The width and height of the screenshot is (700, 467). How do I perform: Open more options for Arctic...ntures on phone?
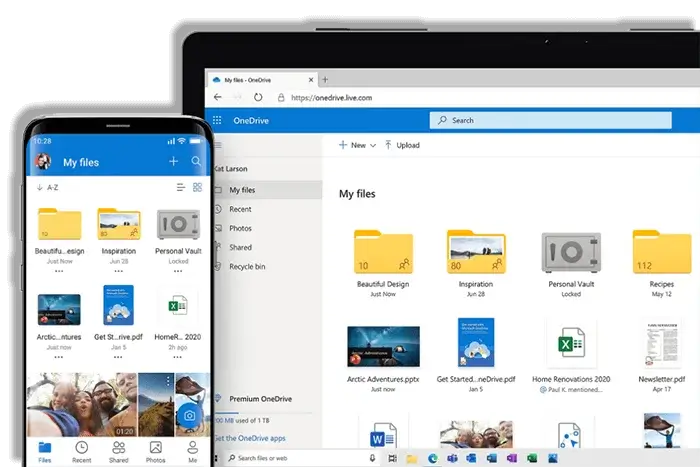point(58,357)
